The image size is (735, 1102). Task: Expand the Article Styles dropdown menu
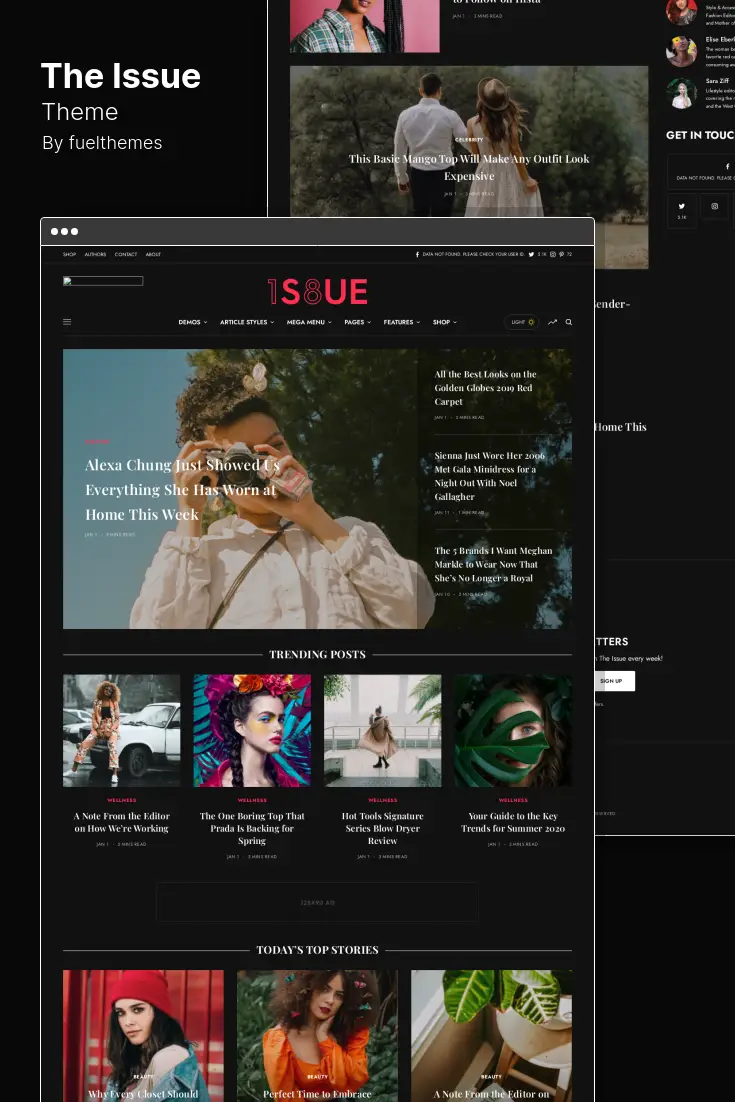coord(247,322)
